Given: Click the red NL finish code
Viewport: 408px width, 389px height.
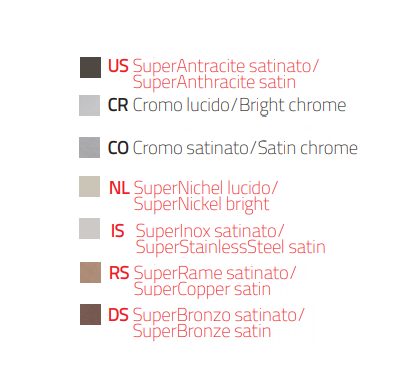Looking at the screenshot, I should click(119, 188).
